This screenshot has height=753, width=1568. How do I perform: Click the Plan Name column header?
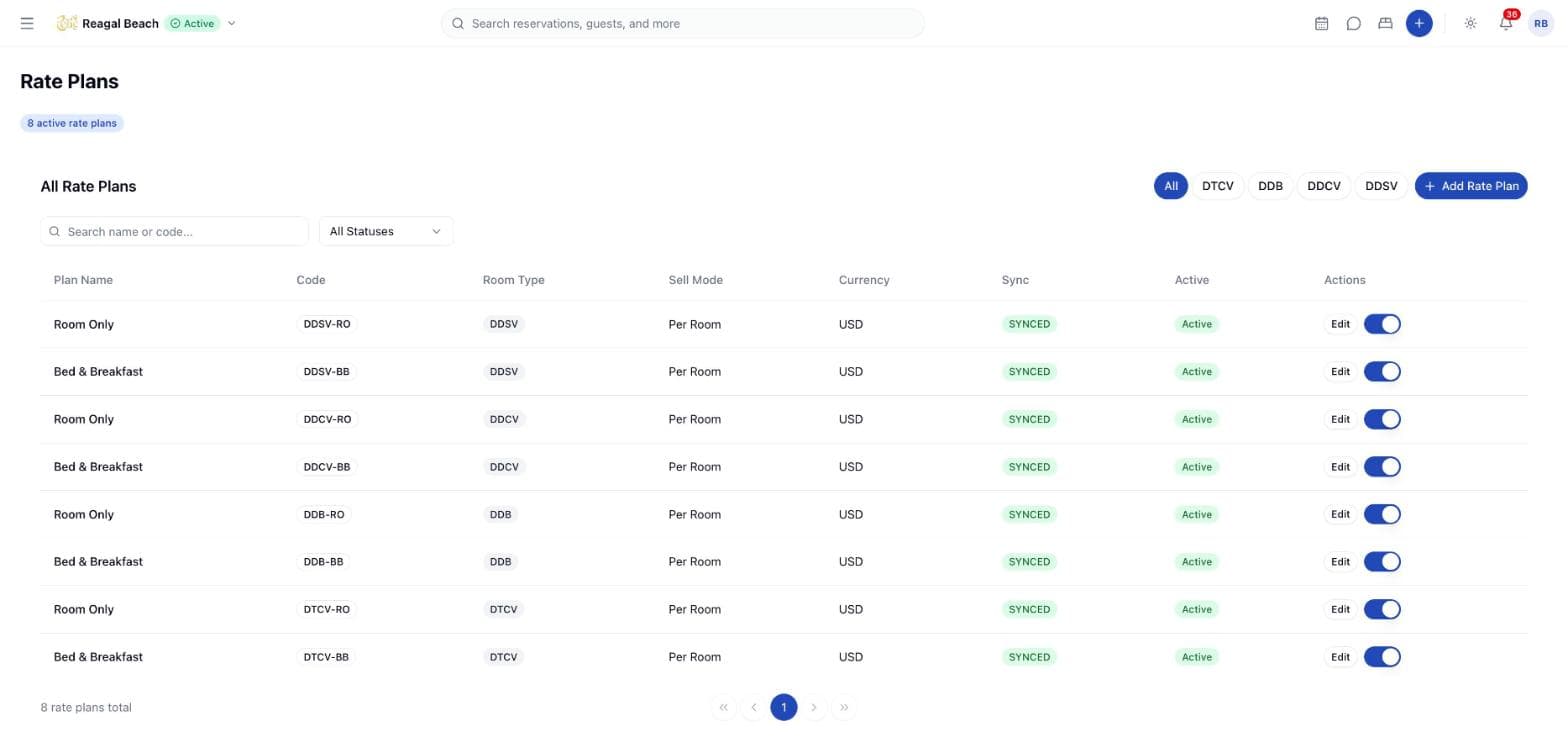click(x=83, y=280)
